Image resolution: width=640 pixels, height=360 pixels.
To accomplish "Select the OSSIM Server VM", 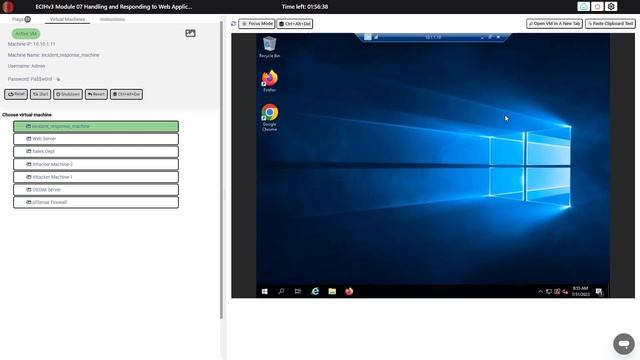I will (96, 189).
